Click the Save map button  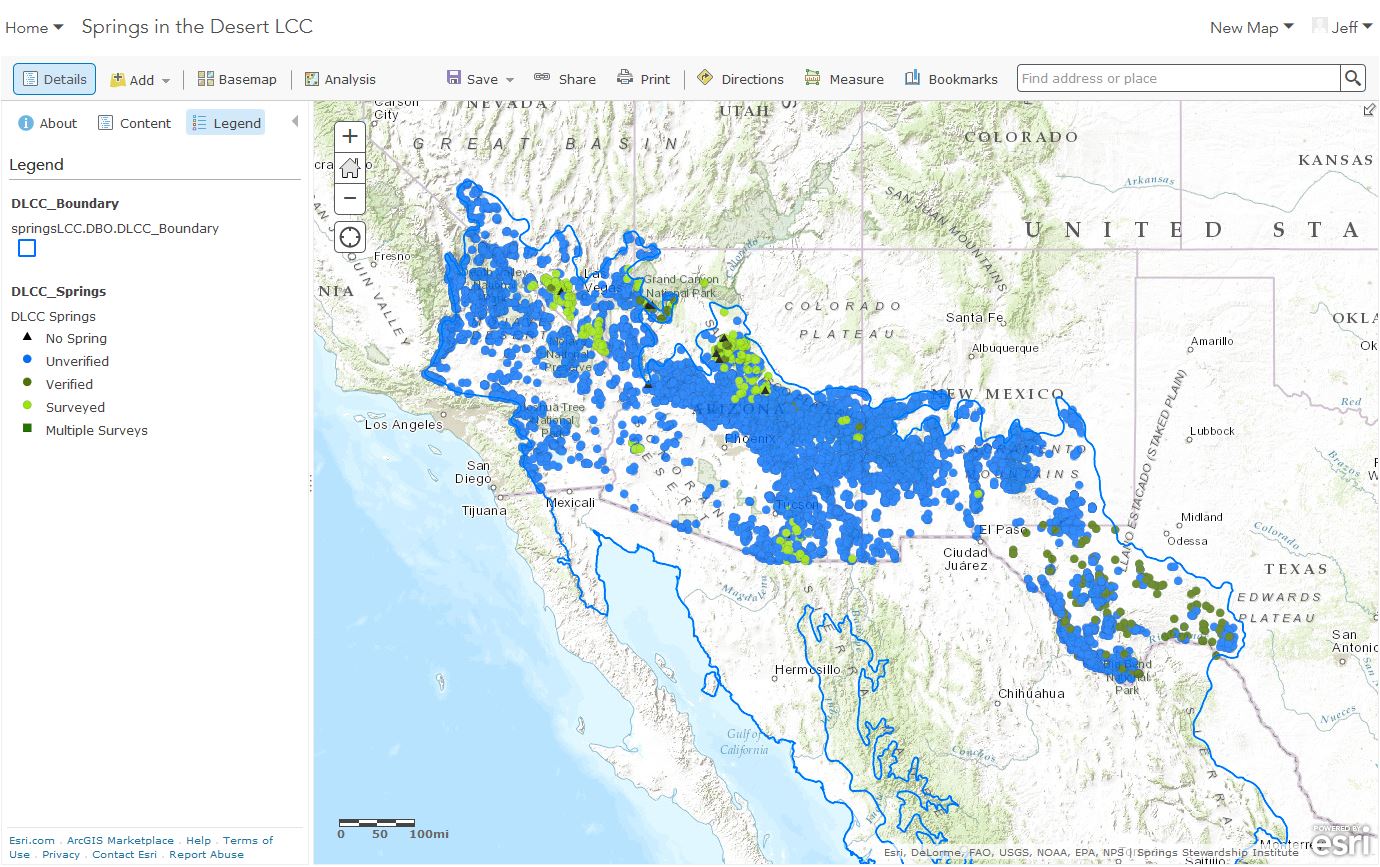(x=472, y=79)
